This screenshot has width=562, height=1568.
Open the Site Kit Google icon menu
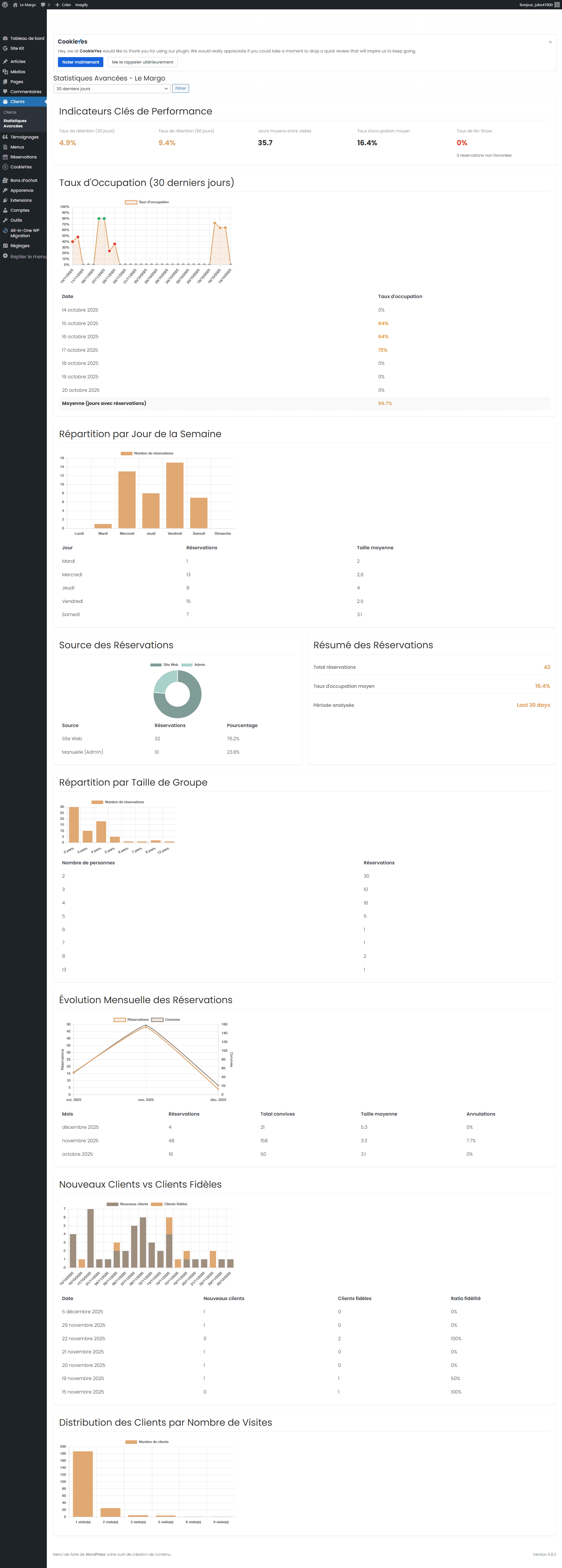(6, 48)
